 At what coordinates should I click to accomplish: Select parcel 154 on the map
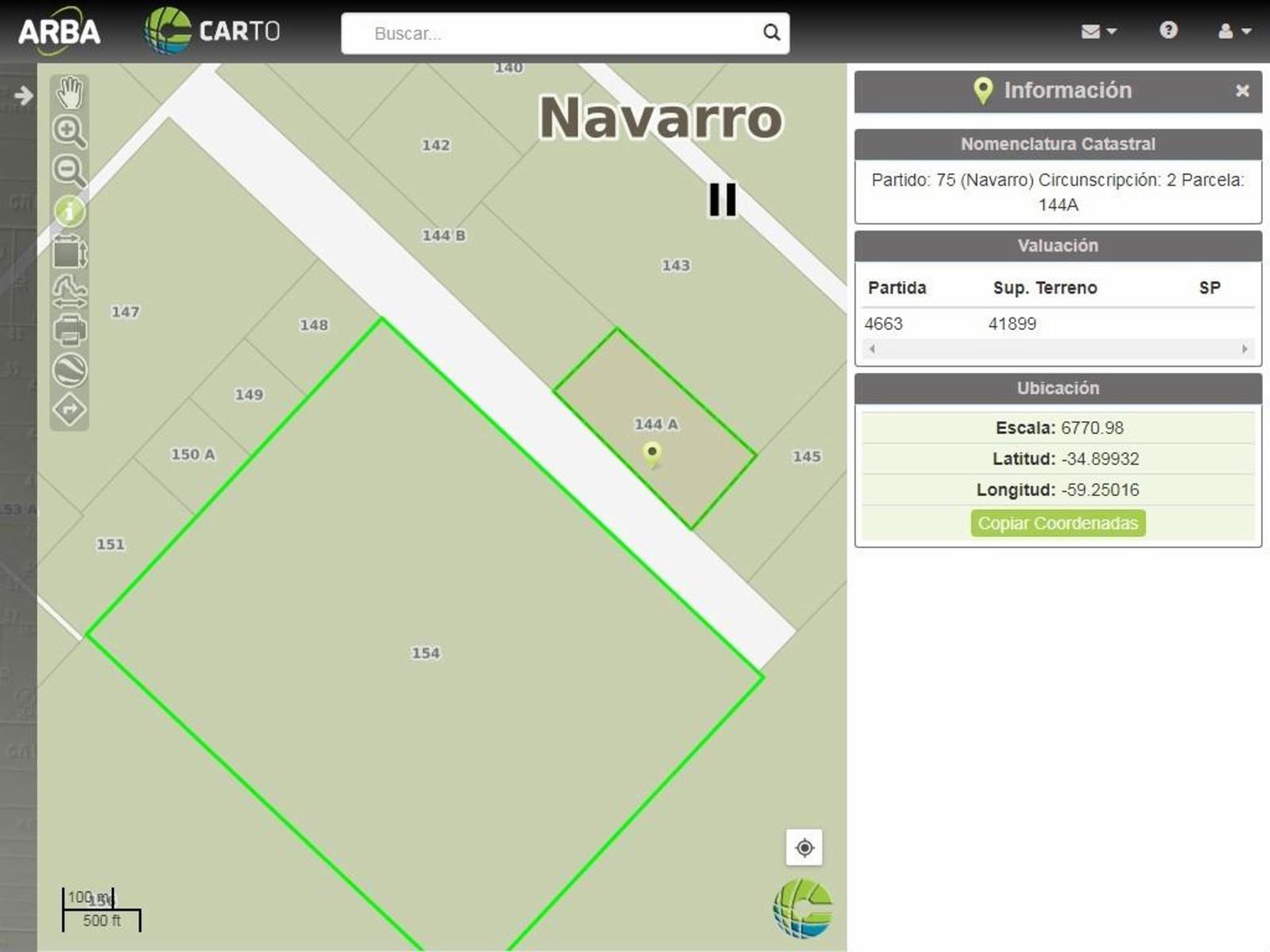click(425, 653)
